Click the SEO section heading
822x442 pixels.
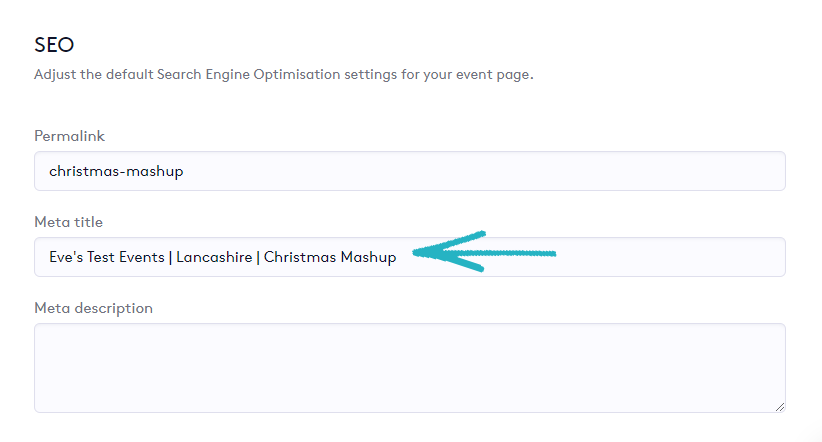pyautogui.click(x=54, y=45)
